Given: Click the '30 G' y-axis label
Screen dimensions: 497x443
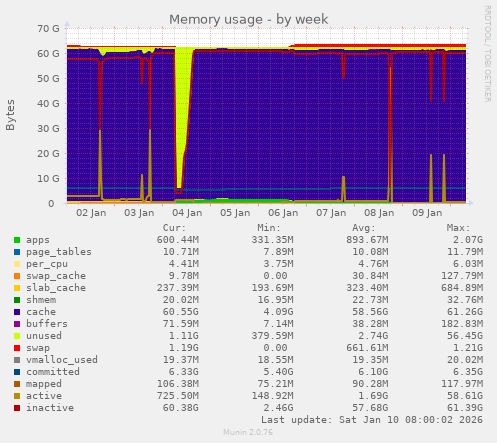Looking at the screenshot, I should click(x=48, y=129).
